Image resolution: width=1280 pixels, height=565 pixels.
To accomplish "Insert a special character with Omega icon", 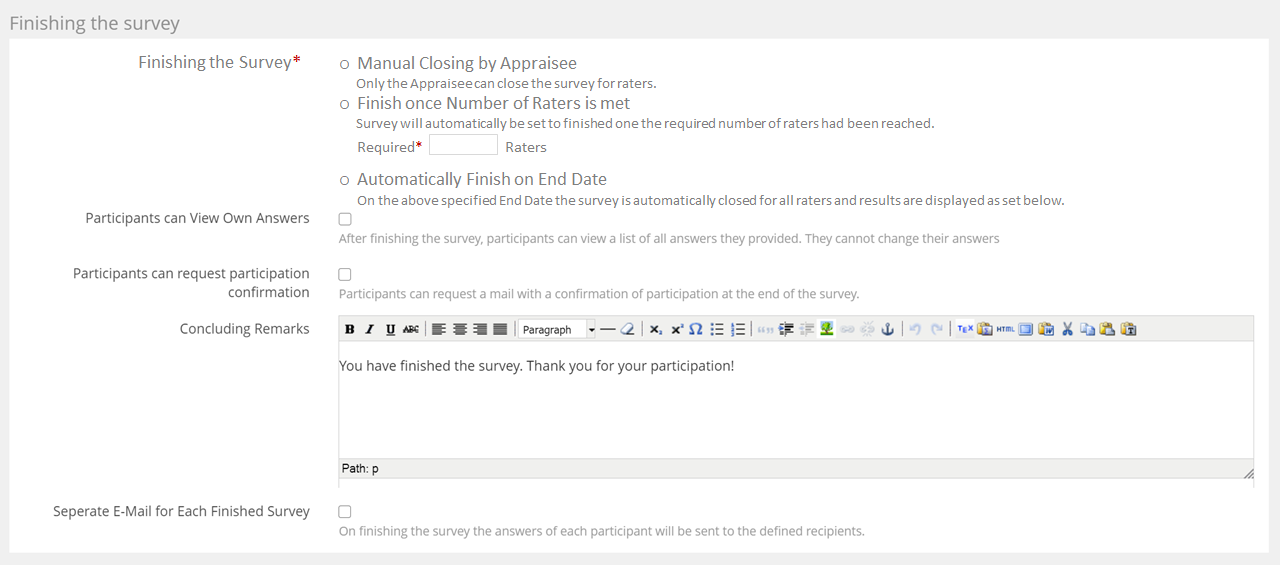I will point(696,329).
